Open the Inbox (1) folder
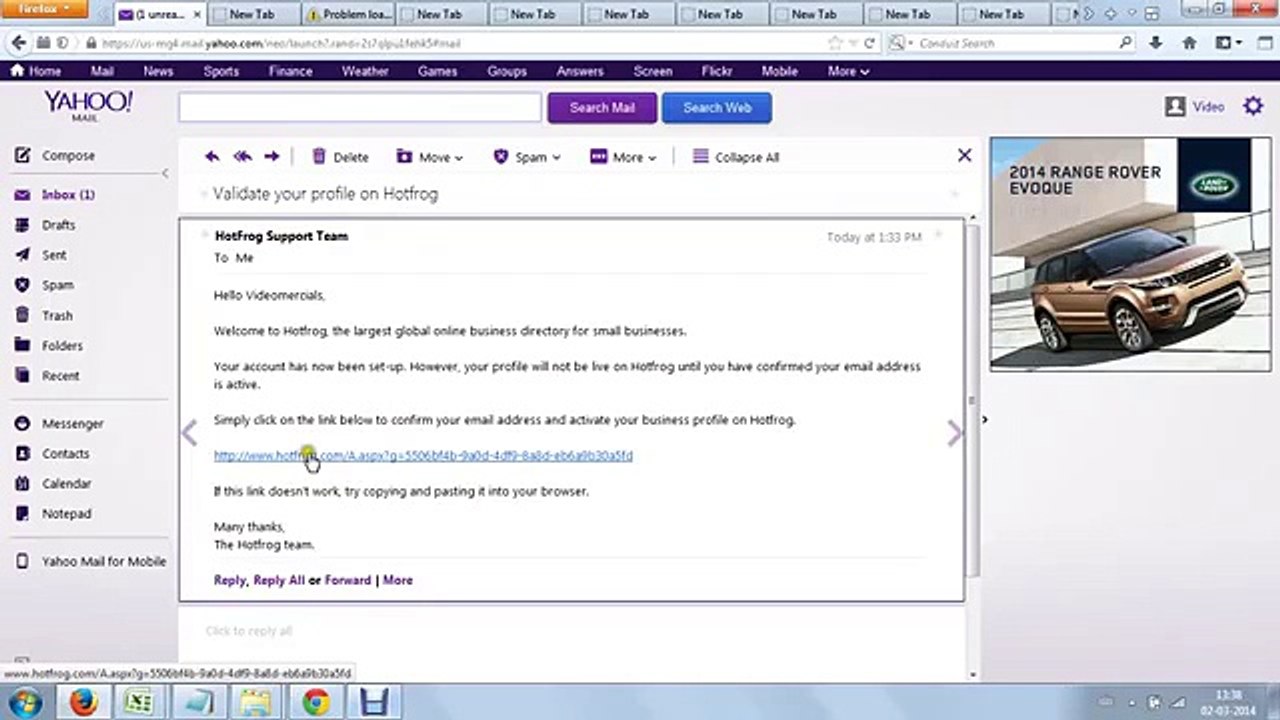 [x=55, y=195]
